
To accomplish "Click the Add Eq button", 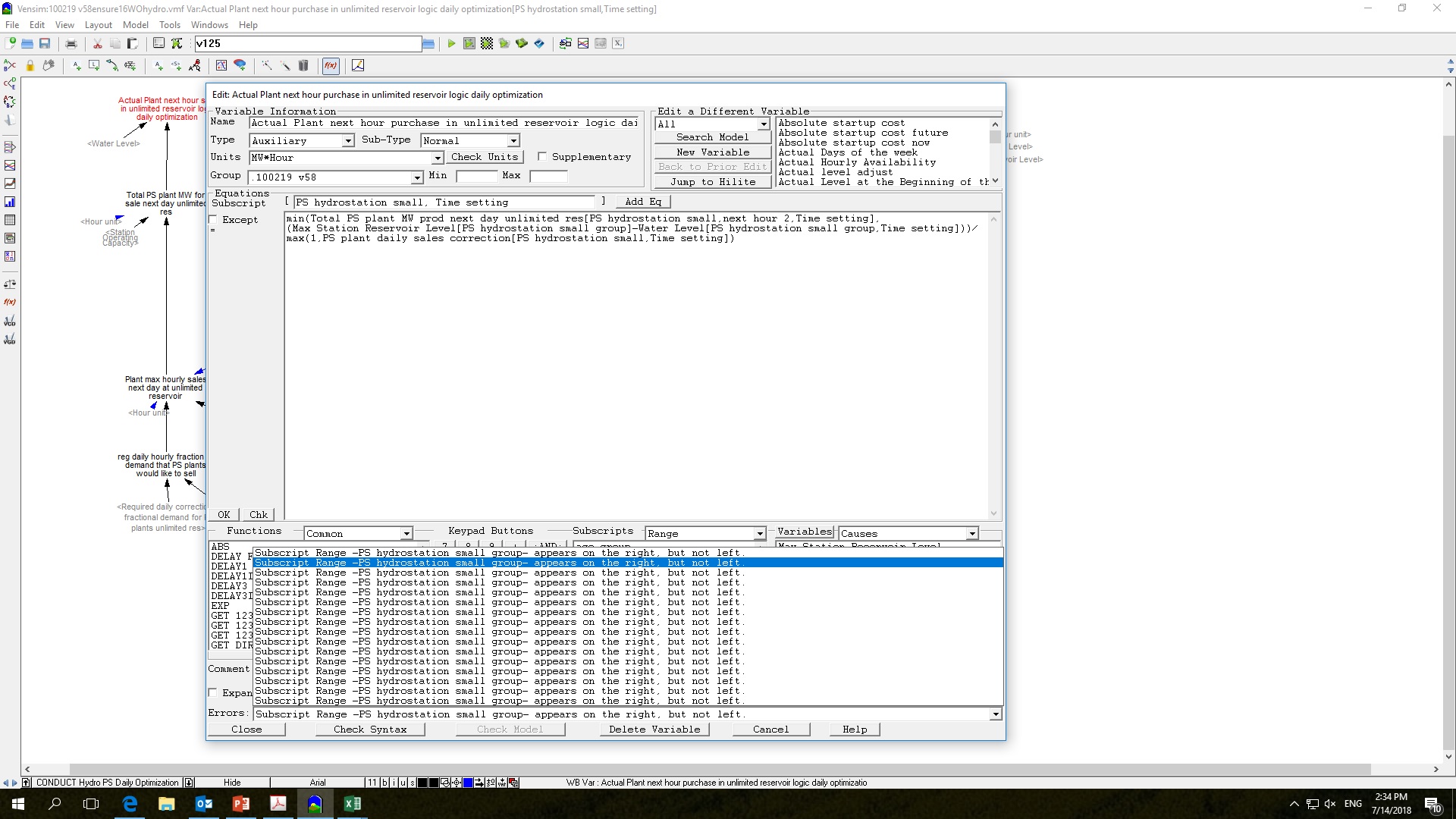I will point(643,202).
